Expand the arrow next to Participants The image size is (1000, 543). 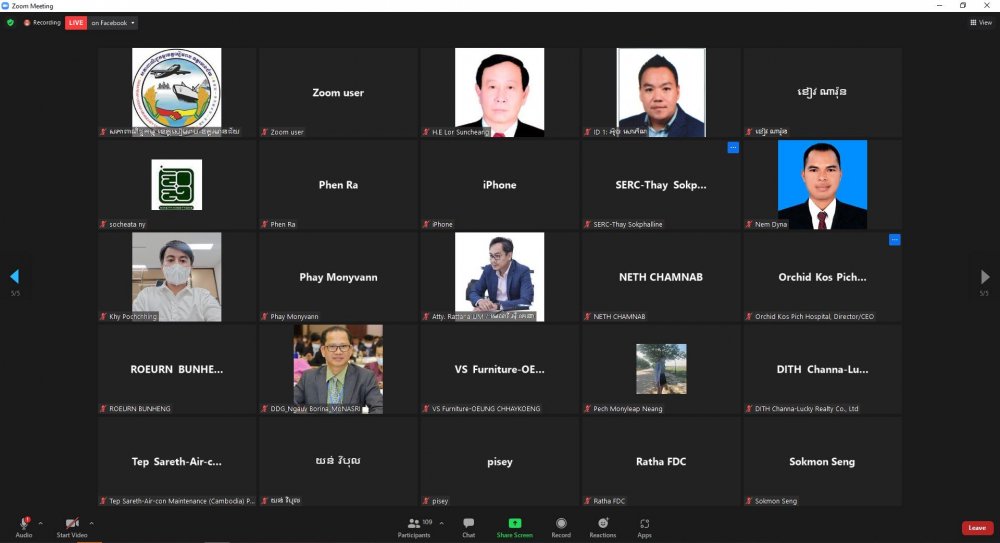coord(441,522)
